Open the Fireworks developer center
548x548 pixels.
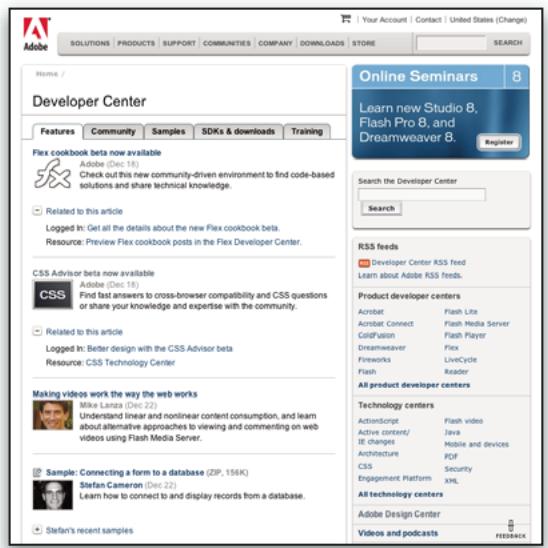pos(374,360)
